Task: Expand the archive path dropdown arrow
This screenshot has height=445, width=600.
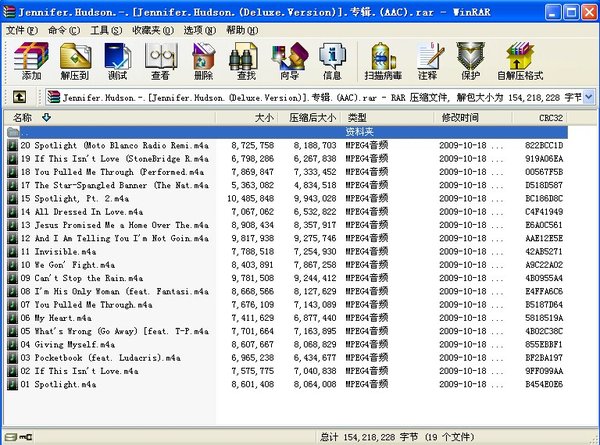Action: point(589,97)
